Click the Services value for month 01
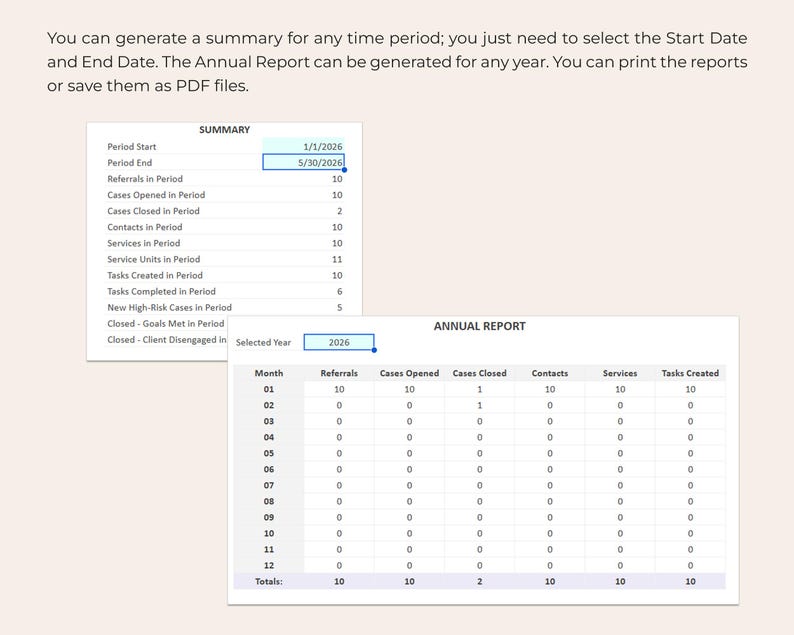794x635 pixels. point(620,389)
